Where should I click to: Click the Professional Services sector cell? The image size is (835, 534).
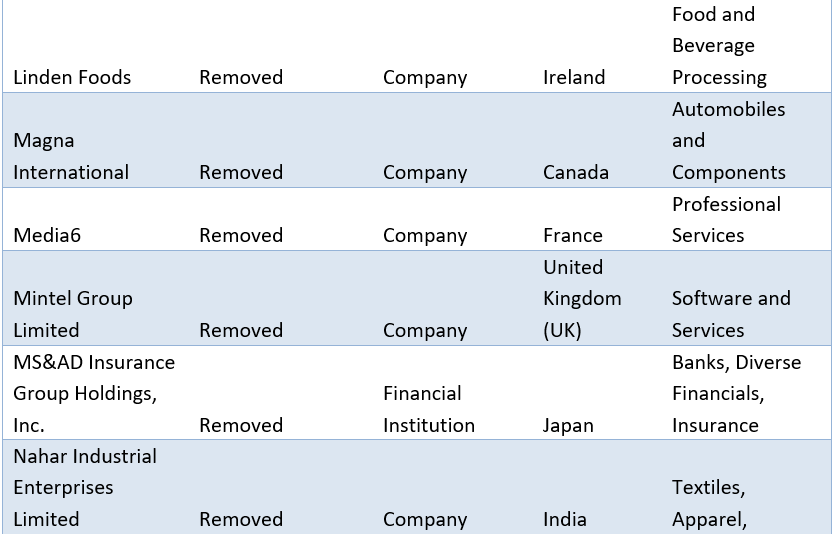[726, 219]
